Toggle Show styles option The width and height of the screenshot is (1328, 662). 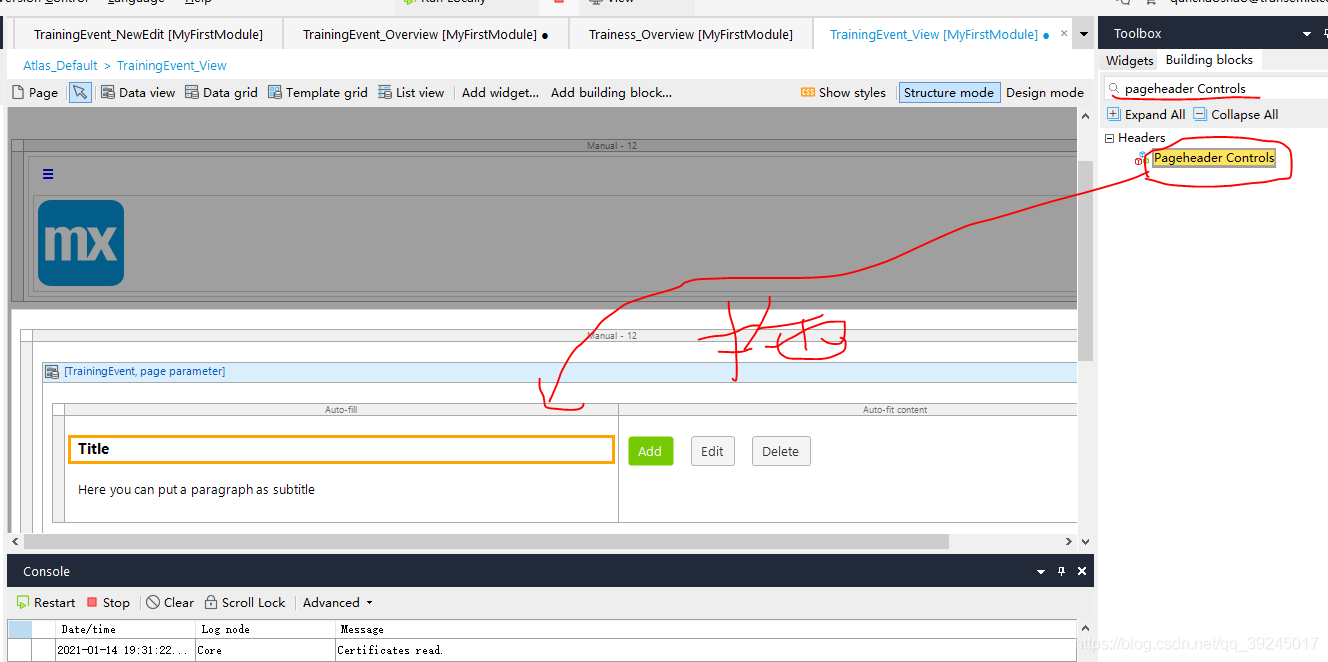click(843, 93)
